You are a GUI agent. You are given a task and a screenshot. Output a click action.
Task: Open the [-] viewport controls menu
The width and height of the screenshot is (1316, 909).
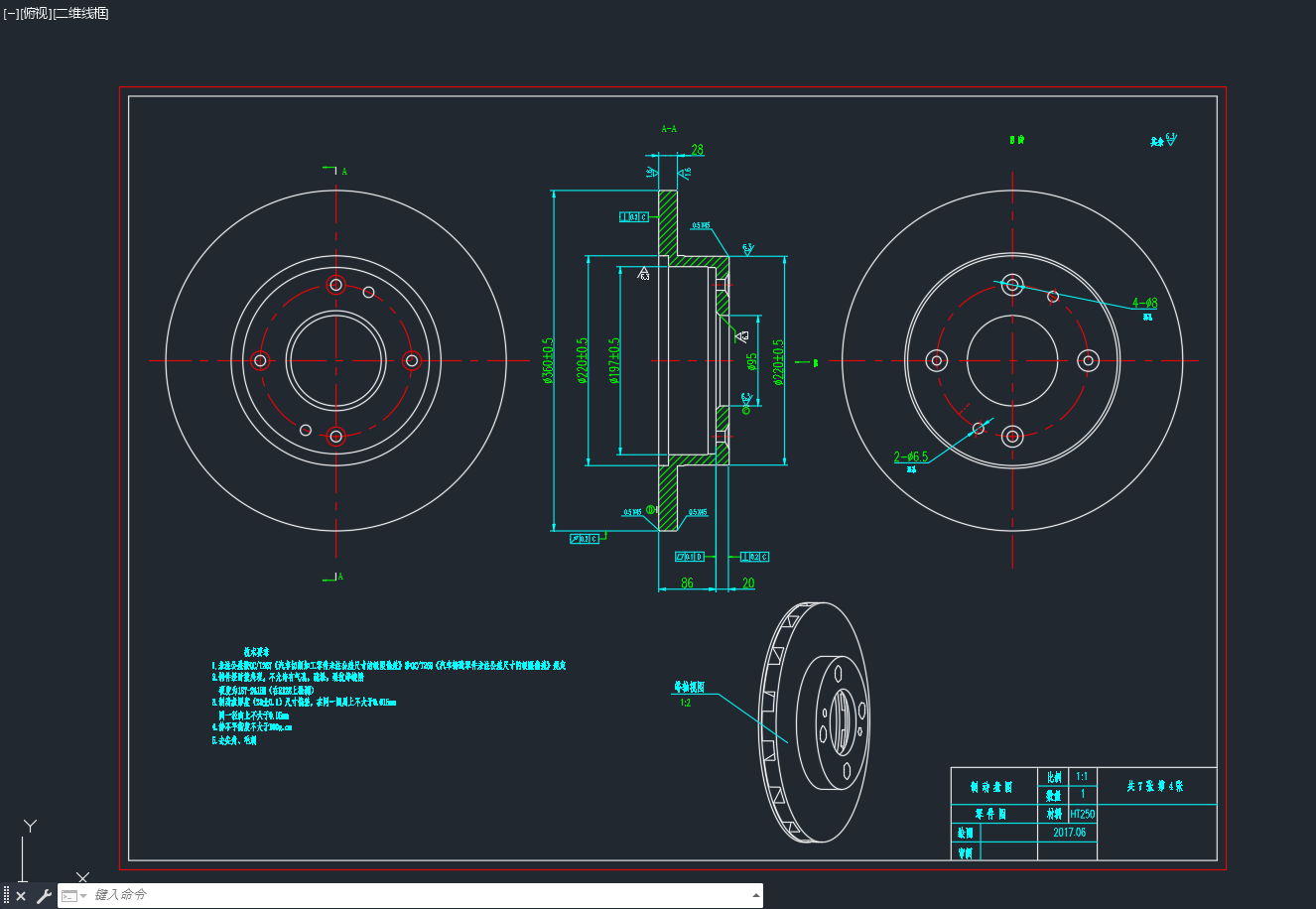click(x=11, y=13)
